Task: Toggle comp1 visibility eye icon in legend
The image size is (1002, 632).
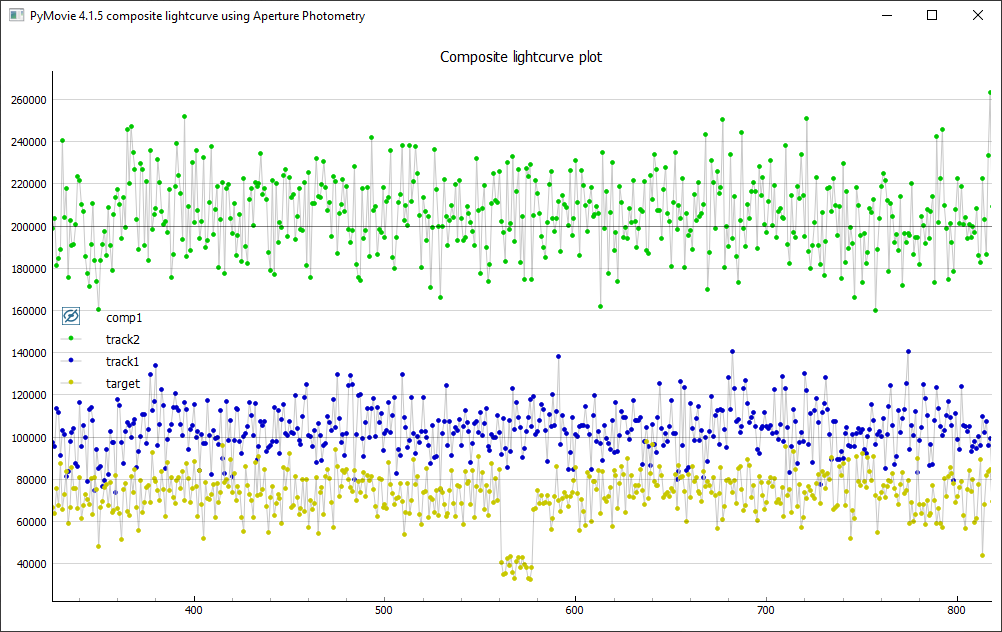Action: point(71,316)
